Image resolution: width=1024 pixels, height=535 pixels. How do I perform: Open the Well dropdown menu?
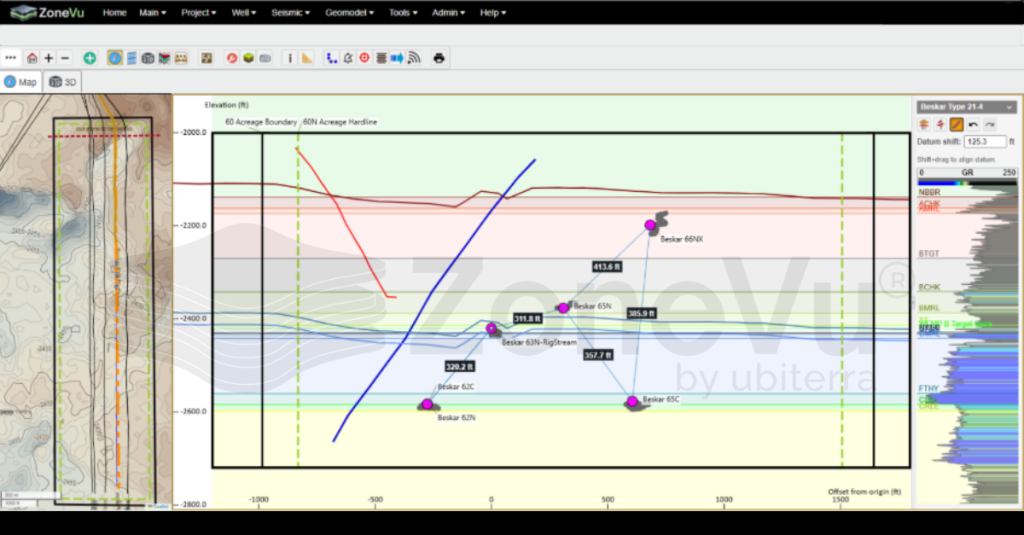click(x=244, y=12)
